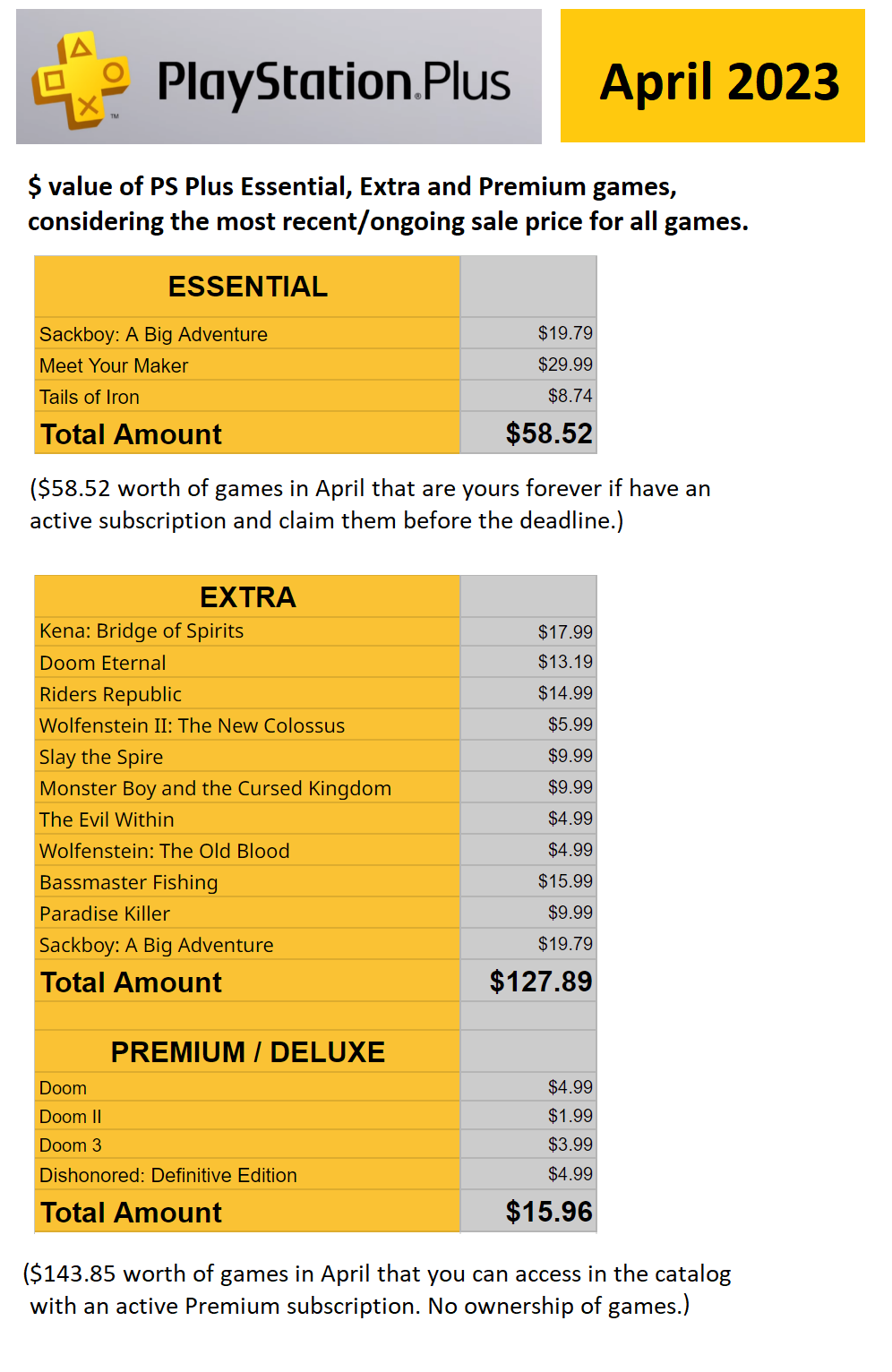The image size is (892, 1372).
Task: Click the Slay the Spire row
Action: tap(101, 757)
